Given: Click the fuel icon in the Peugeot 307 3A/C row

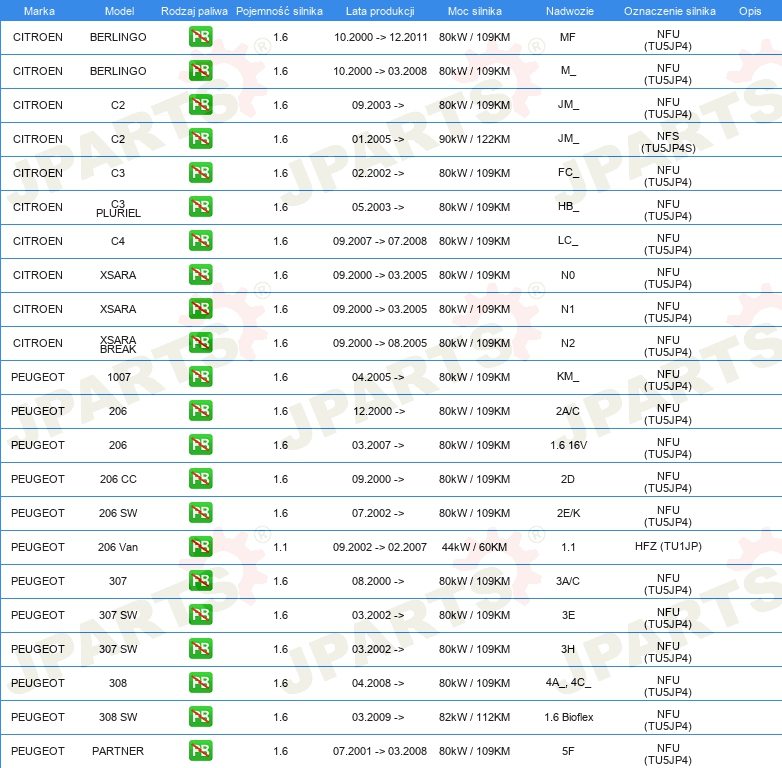Looking at the screenshot, I should (200, 580).
